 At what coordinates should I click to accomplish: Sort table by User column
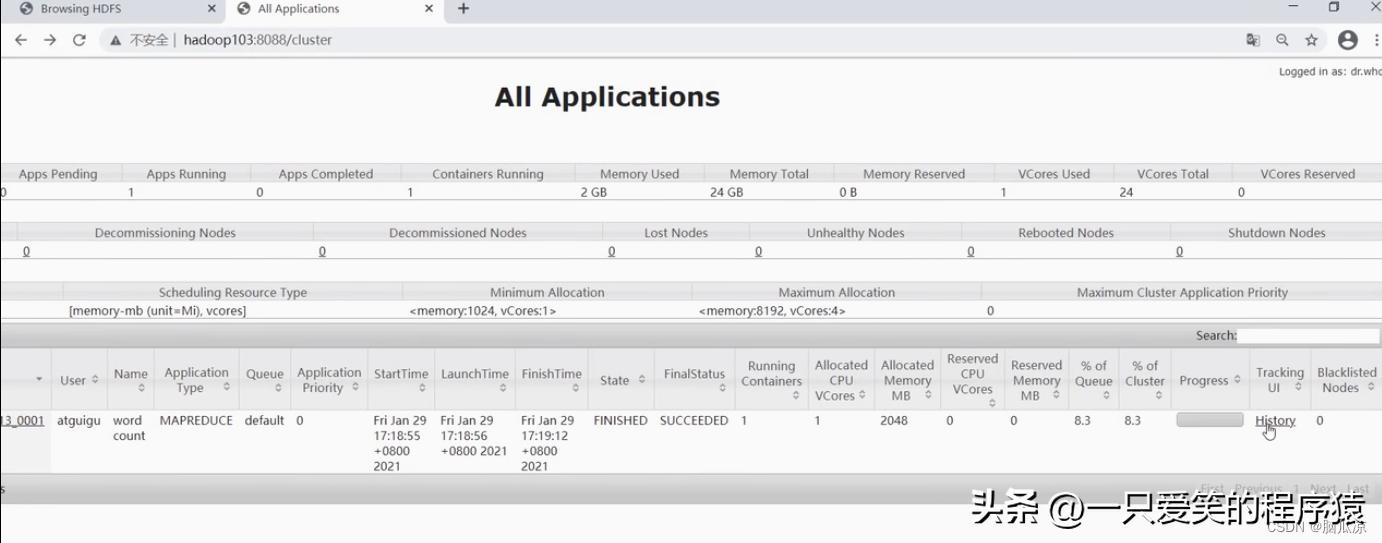pos(79,380)
